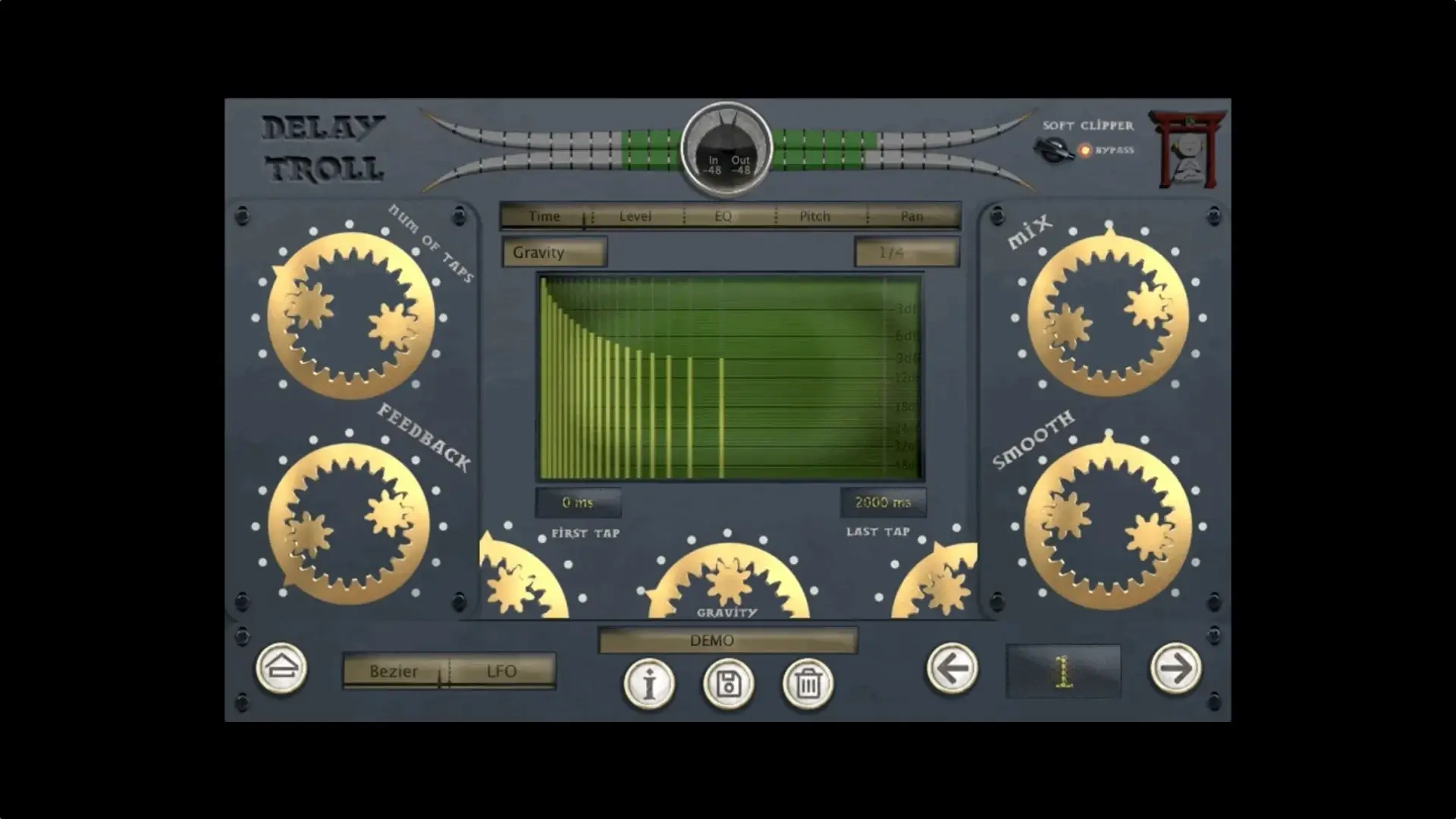Image resolution: width=1456 pixels, height=819 pixels.
Task: Toggle the Soft Clipper Bypass light
Action: pos(1084,151)
